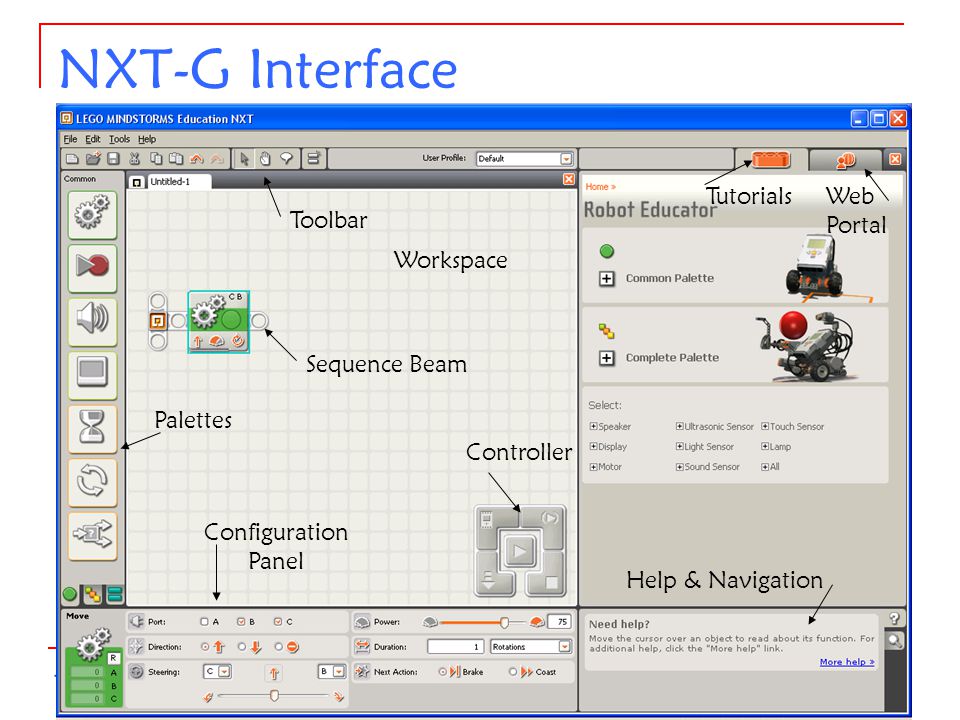Click Download and run selected on controller
Viewport: 960px width, 720px height.
click(550, 519)
